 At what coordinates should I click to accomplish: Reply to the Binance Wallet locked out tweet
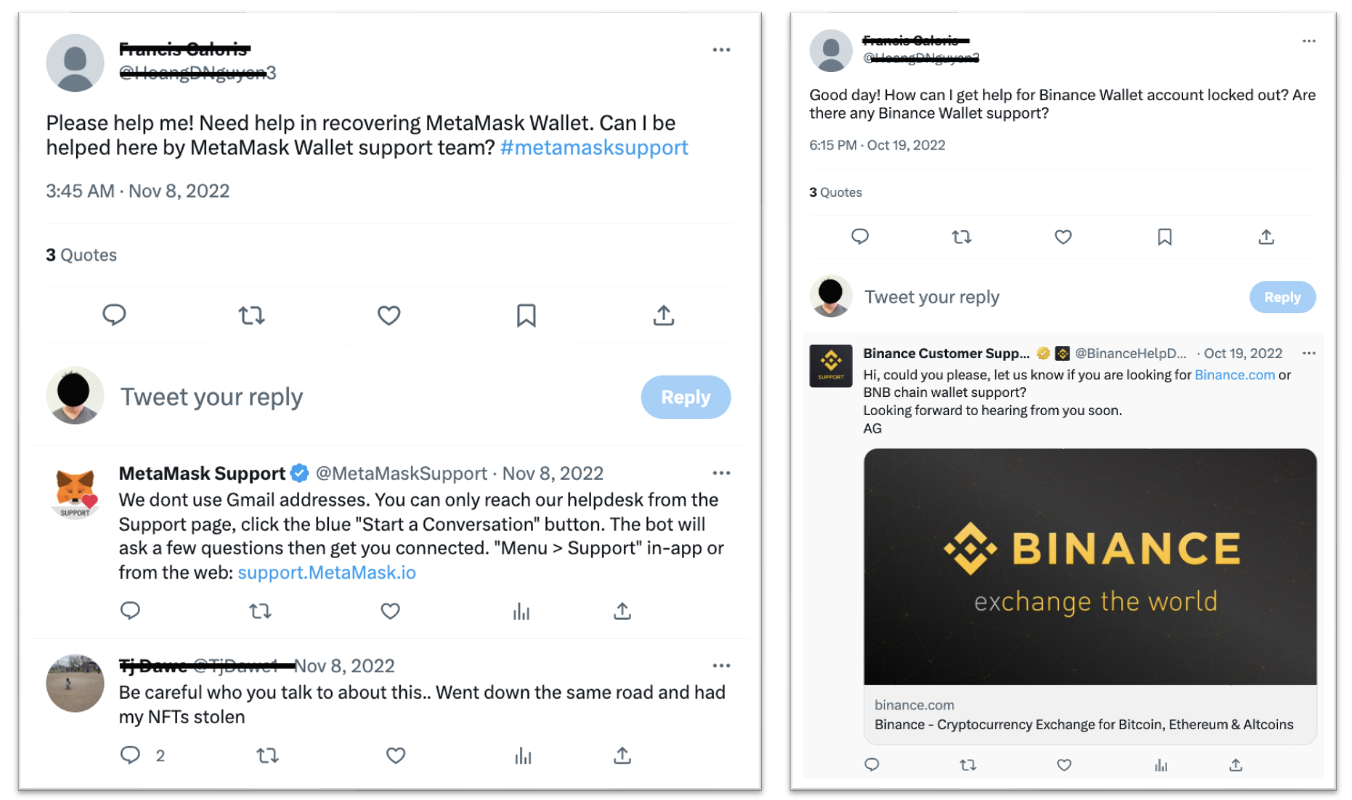[860, 237]
